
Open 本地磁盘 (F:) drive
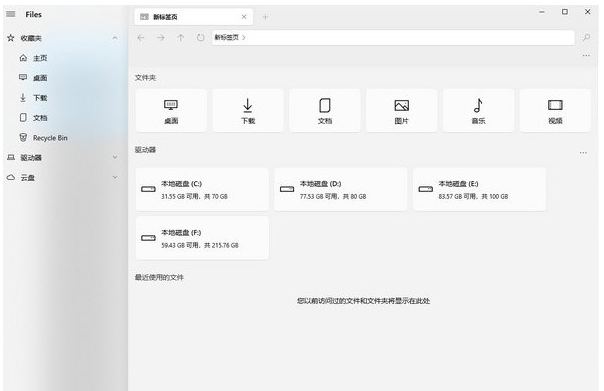click(x=202, y=238)
